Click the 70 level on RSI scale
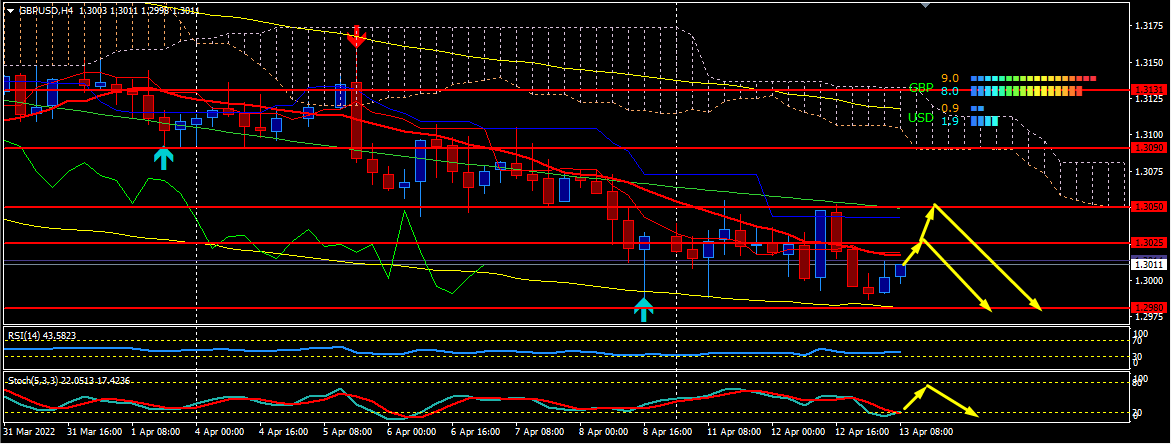This screenshot has height=445, width=1171. [1139, 341]
